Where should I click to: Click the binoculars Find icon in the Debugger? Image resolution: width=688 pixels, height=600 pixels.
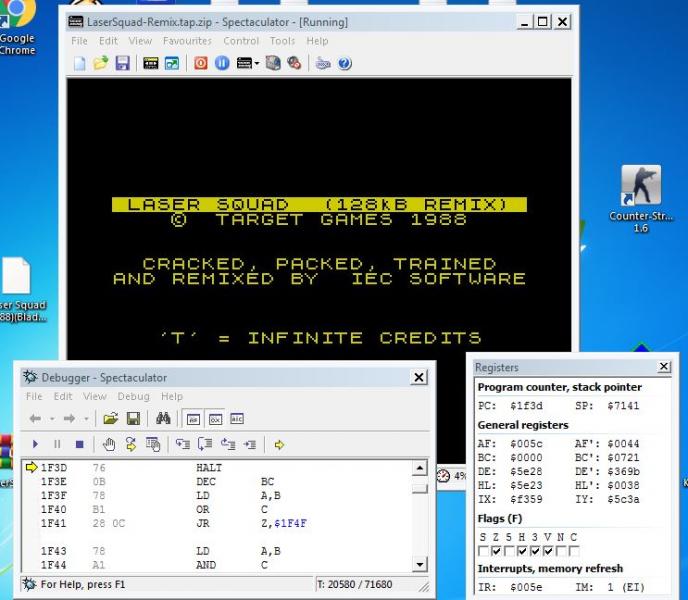point(164,419)
